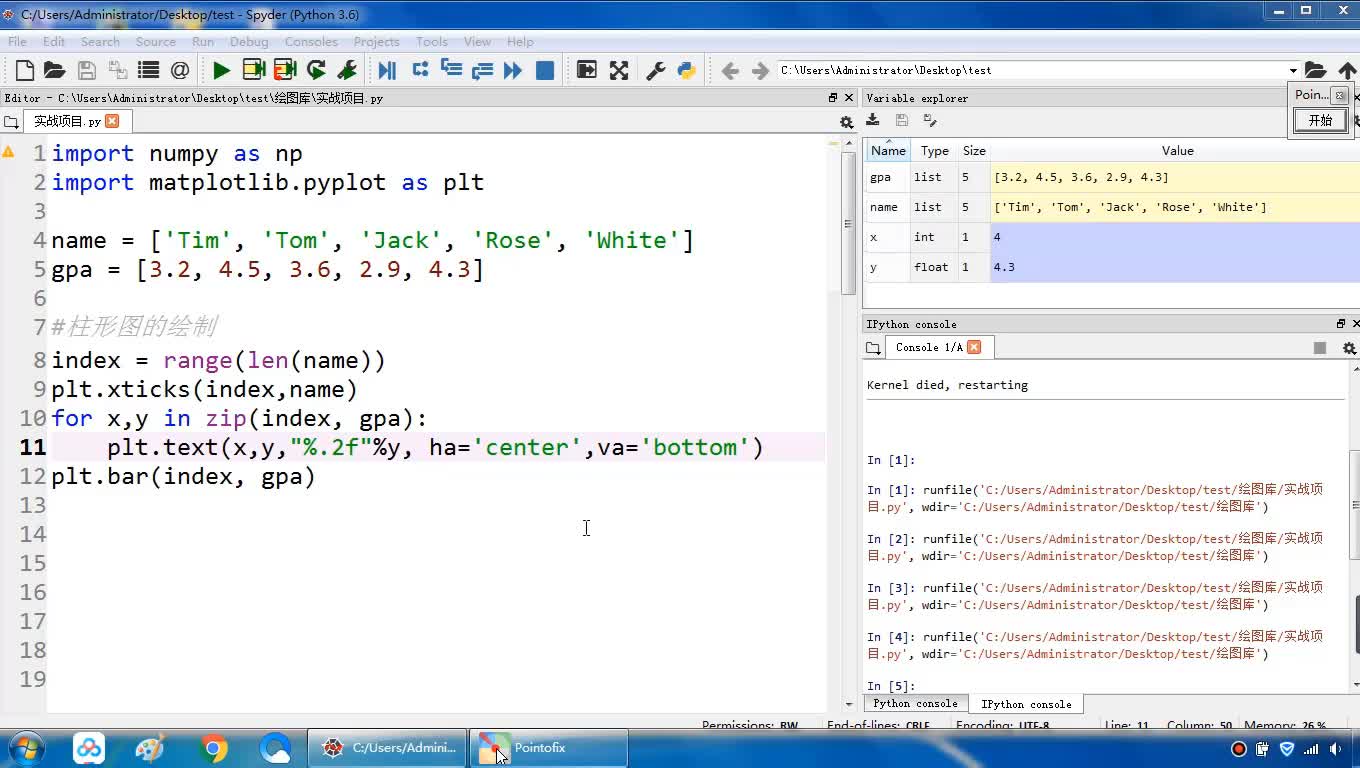Stop debugging with the blue square

545,70
